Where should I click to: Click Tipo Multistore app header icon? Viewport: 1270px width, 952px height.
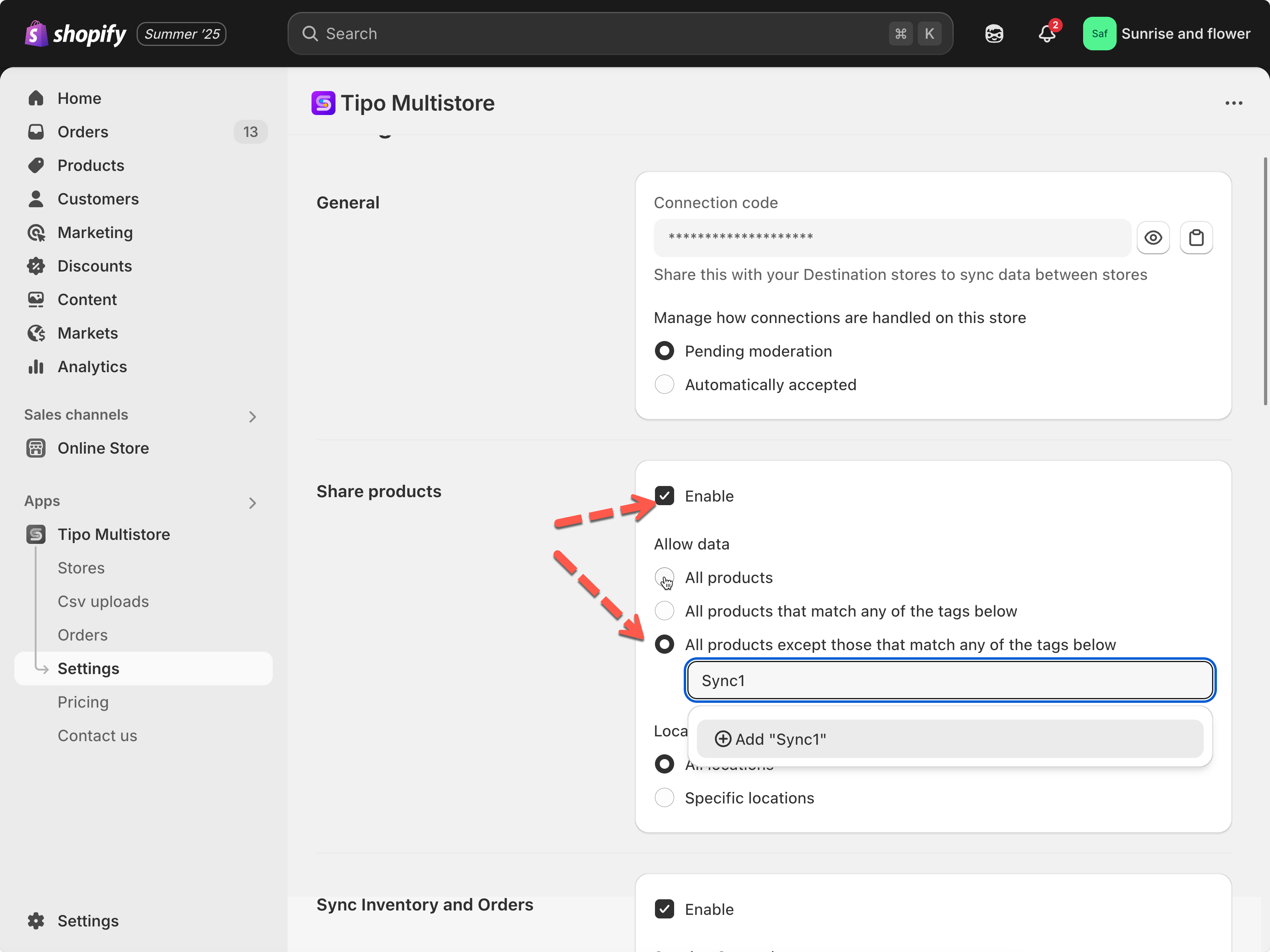(323, 103)
